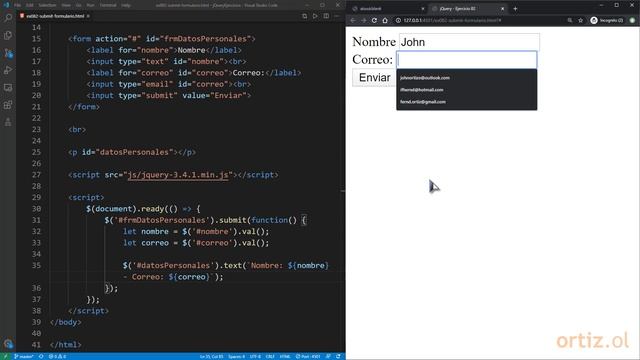Open the Remote Explorer icon in activity bar
Viewport: 640px width, 360px height.
pyautogui.click(x=8, y=87)
